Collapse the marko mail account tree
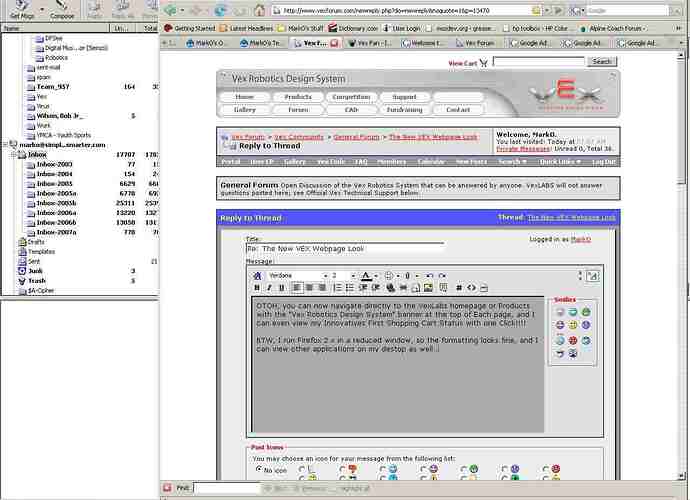 [x=5, y=144]
